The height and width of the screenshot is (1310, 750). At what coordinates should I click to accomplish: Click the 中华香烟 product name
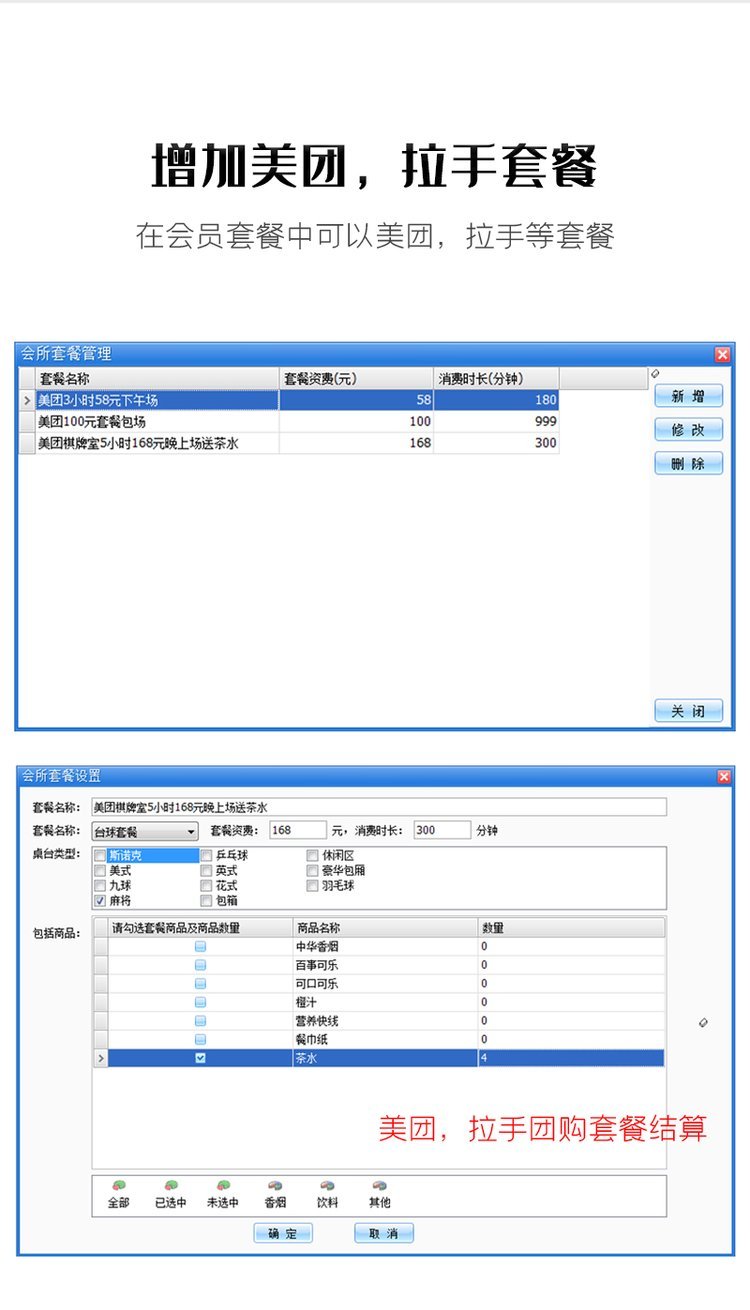click(317, 946)
